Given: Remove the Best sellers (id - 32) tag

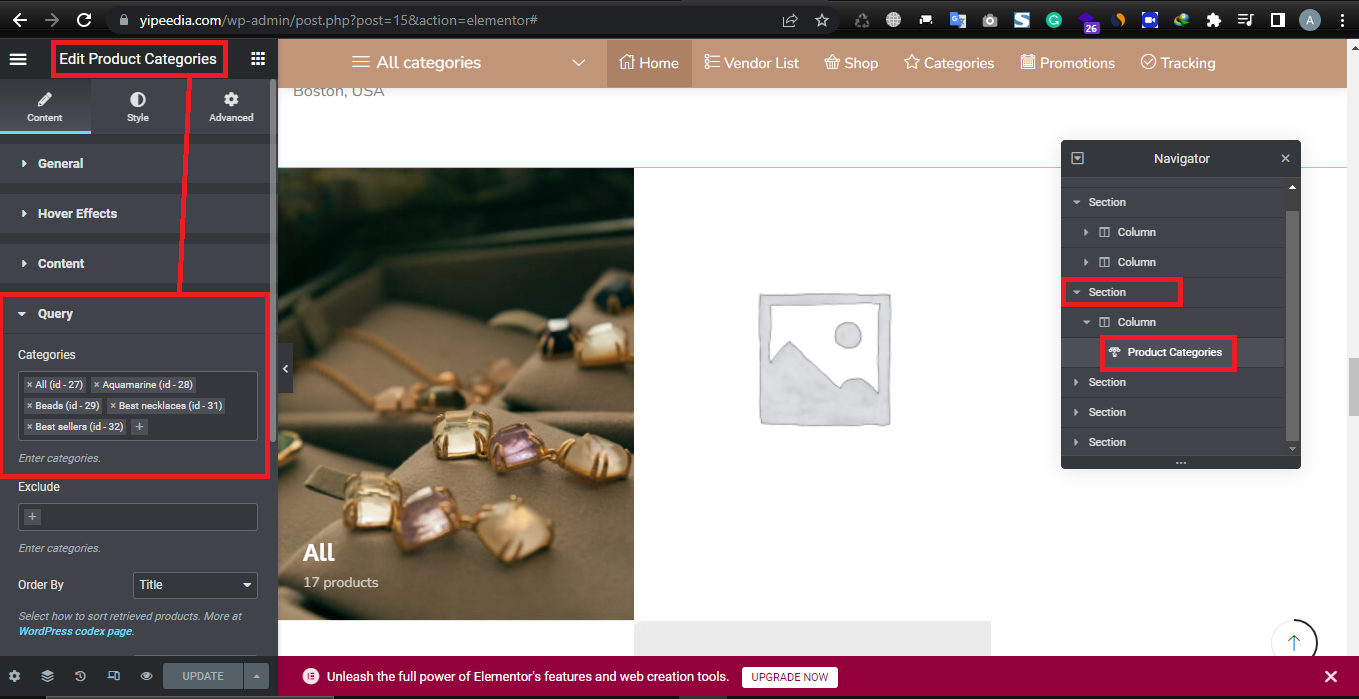Looking at the screenshot, I should 30,426.
